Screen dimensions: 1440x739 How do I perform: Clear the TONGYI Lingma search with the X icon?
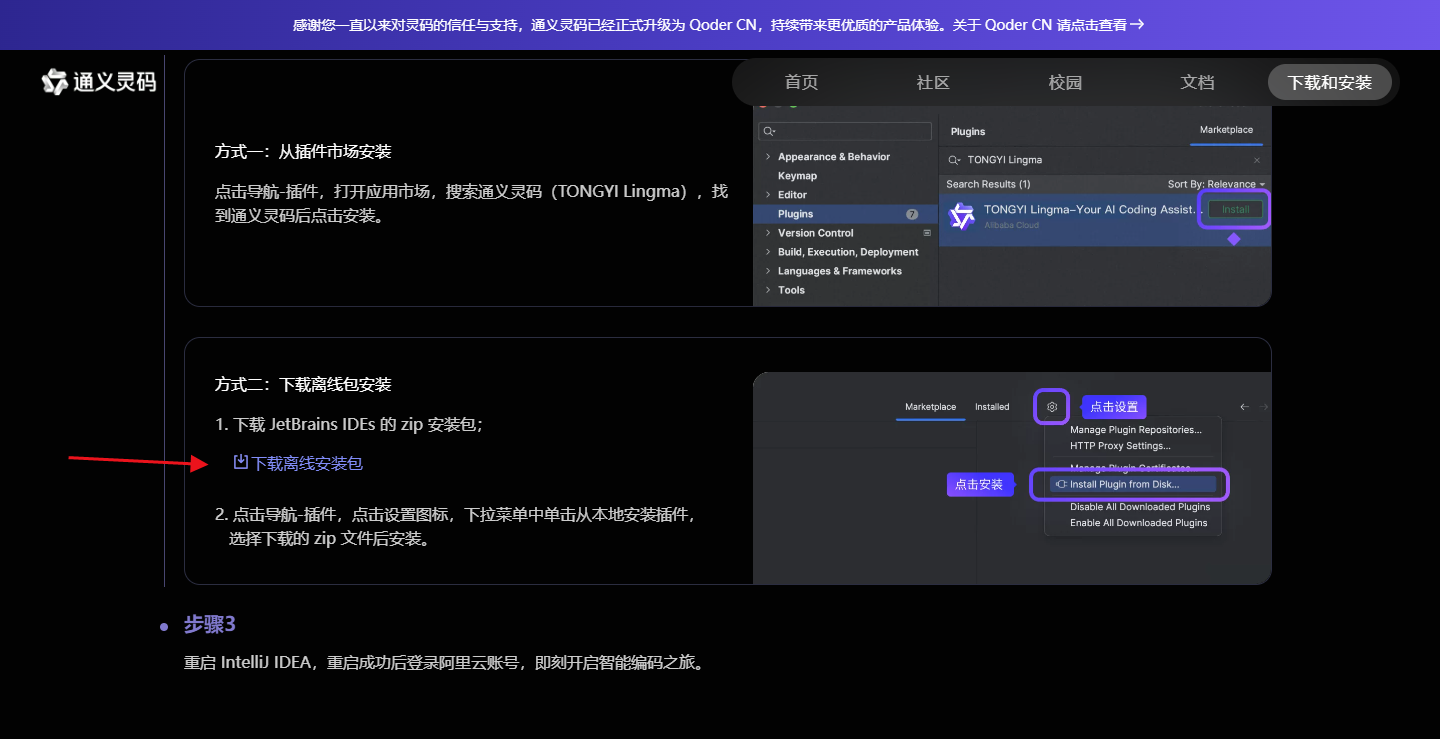click(1257, 160)
